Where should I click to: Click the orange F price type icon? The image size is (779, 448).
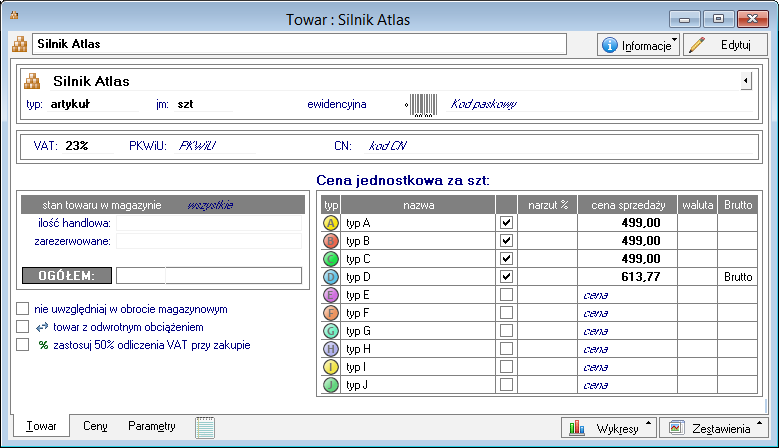330,313
